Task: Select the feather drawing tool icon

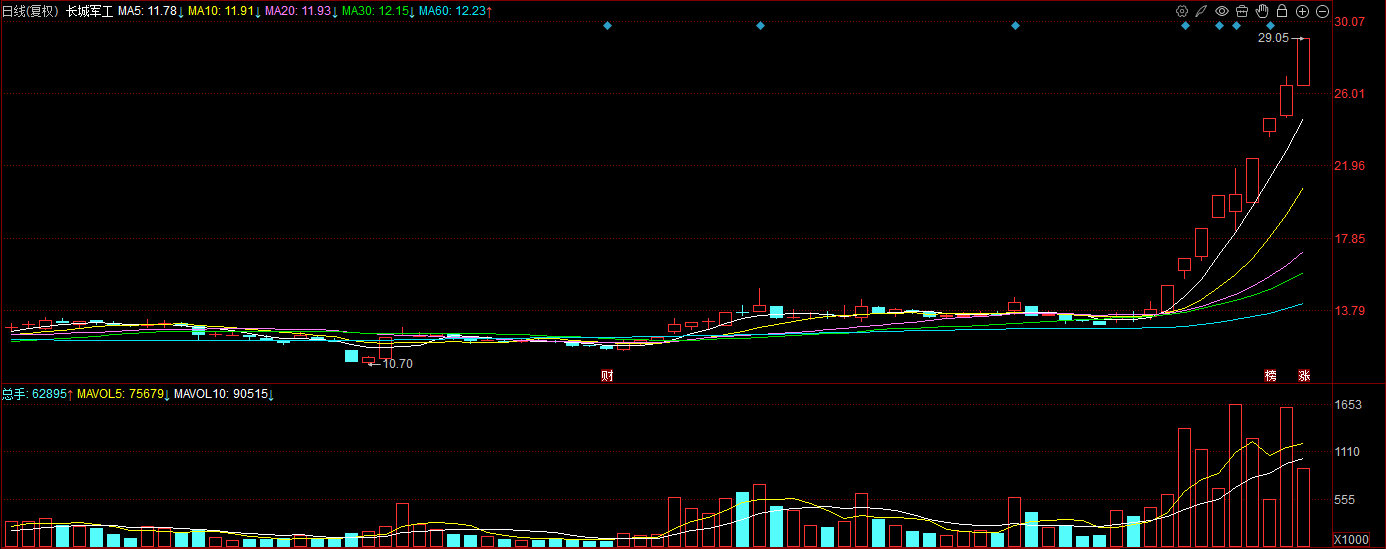Action: [1201, 11]
